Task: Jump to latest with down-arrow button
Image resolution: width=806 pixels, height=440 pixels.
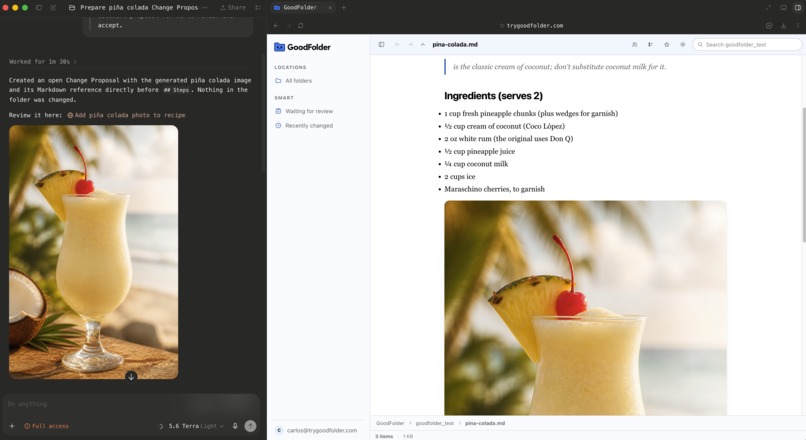Action: (x=131, y=377)
